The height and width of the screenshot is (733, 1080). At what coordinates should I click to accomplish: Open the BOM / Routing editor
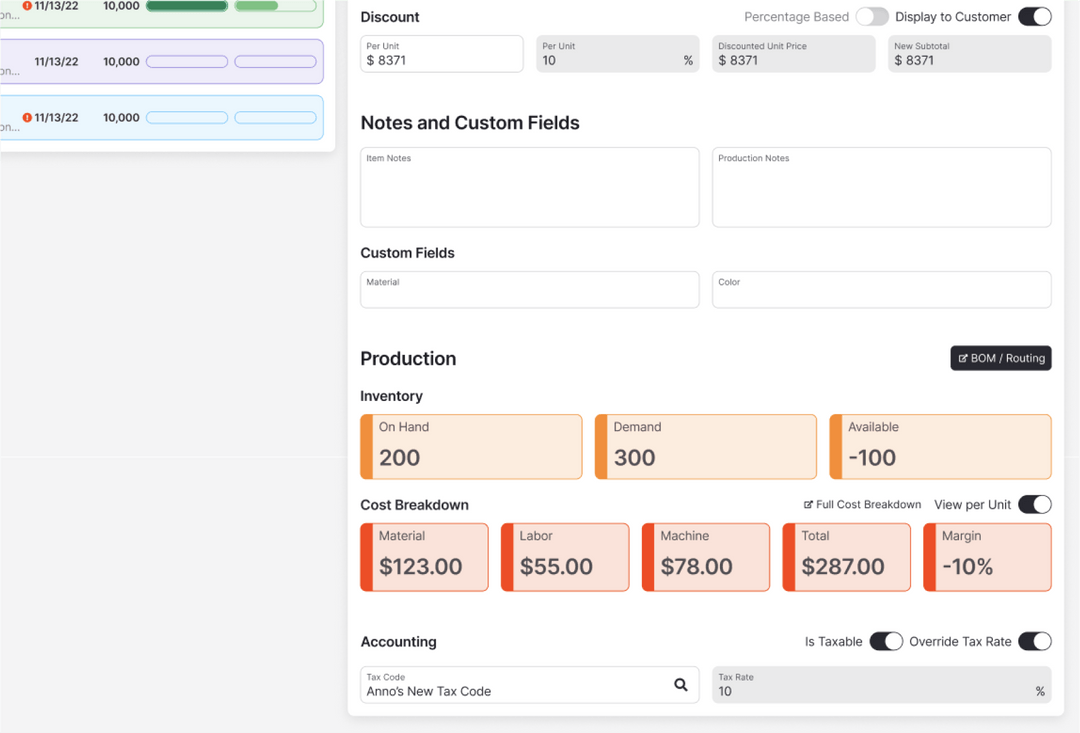tap(1000, 357)
